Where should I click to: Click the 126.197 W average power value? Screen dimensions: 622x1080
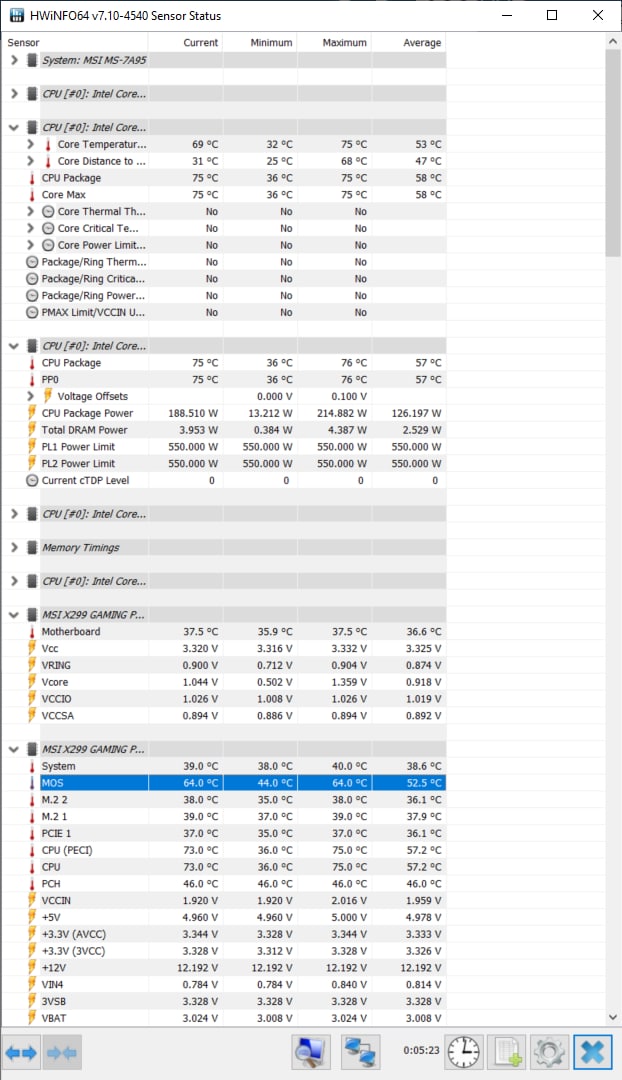click(416, 413)
